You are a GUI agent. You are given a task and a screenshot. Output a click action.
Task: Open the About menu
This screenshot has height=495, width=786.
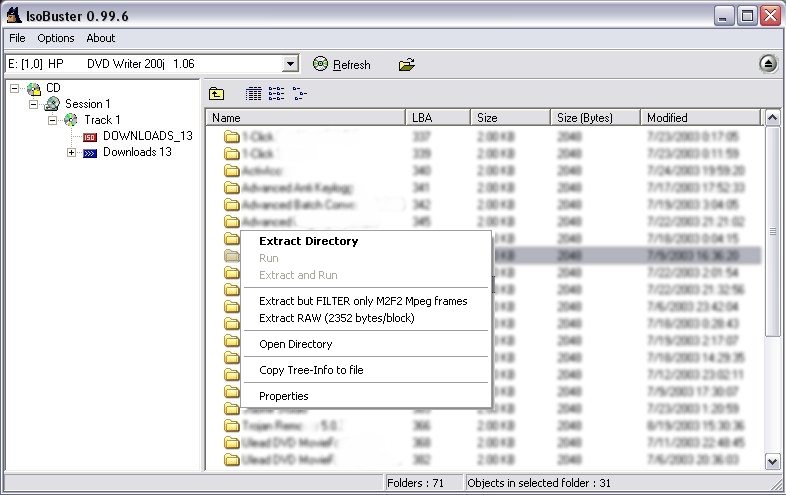tap(101, 38)
